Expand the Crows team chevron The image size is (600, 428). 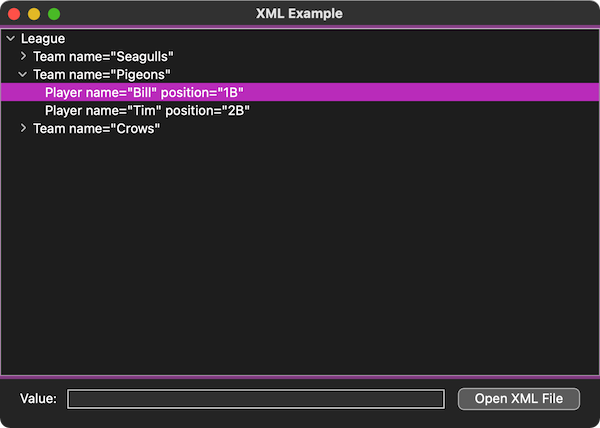(x=23, y=128)
